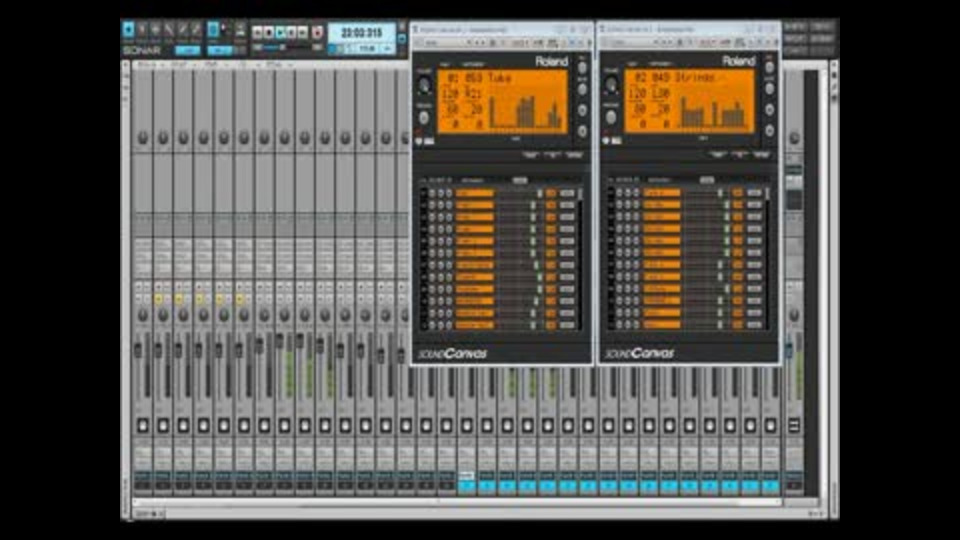Click the Volume knob in Strings Sound Canvas

(611, 86)
